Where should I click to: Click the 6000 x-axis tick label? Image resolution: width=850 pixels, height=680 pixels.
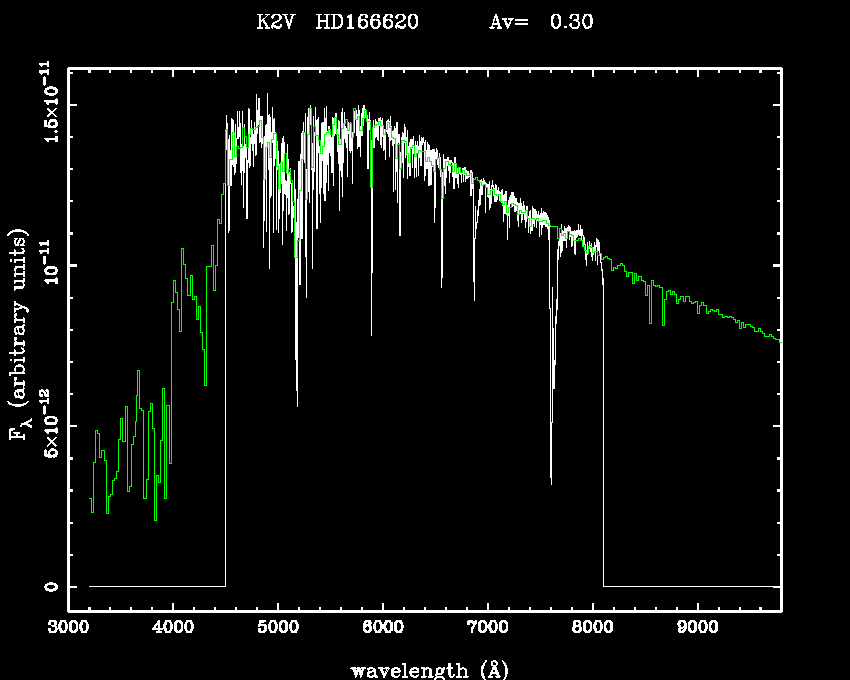pos(383,628)
